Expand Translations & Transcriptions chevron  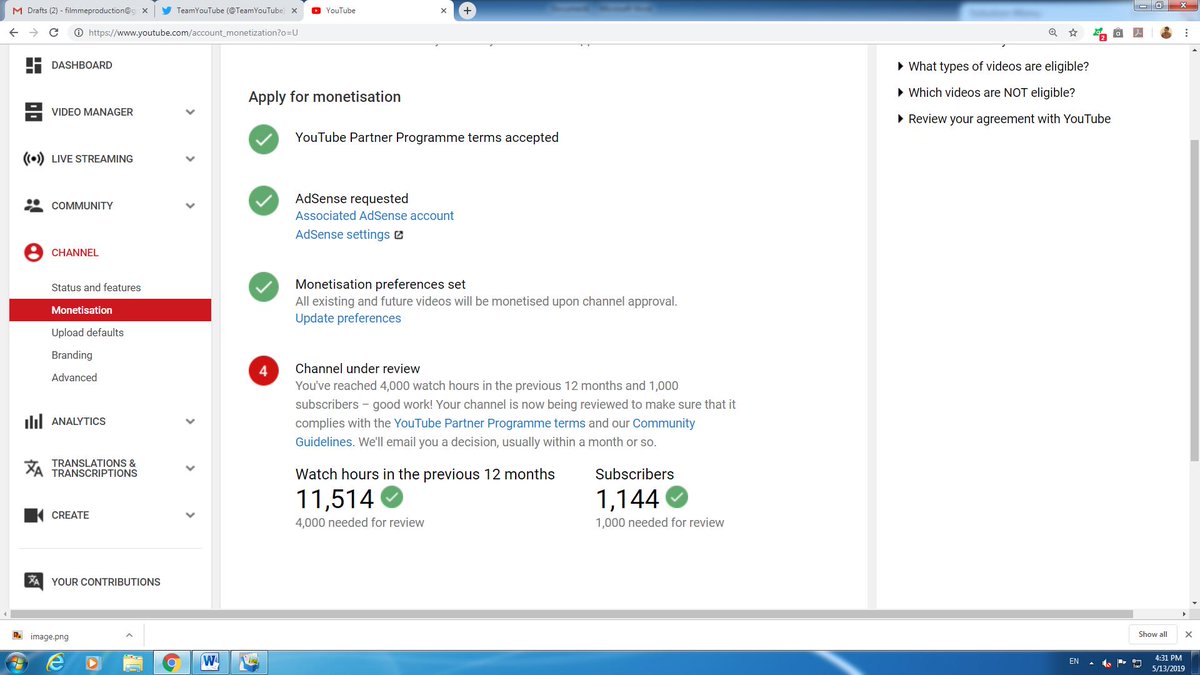point(190,468)
